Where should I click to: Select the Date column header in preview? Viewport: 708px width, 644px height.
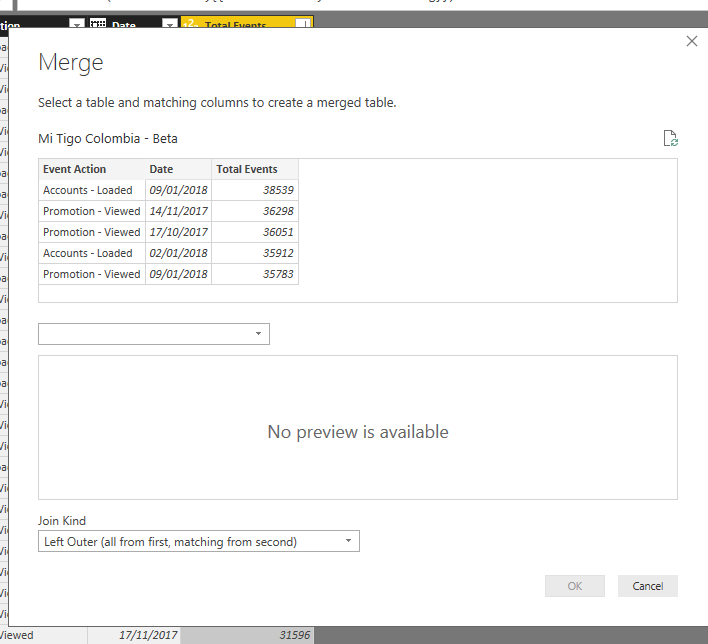click(178, 169)
